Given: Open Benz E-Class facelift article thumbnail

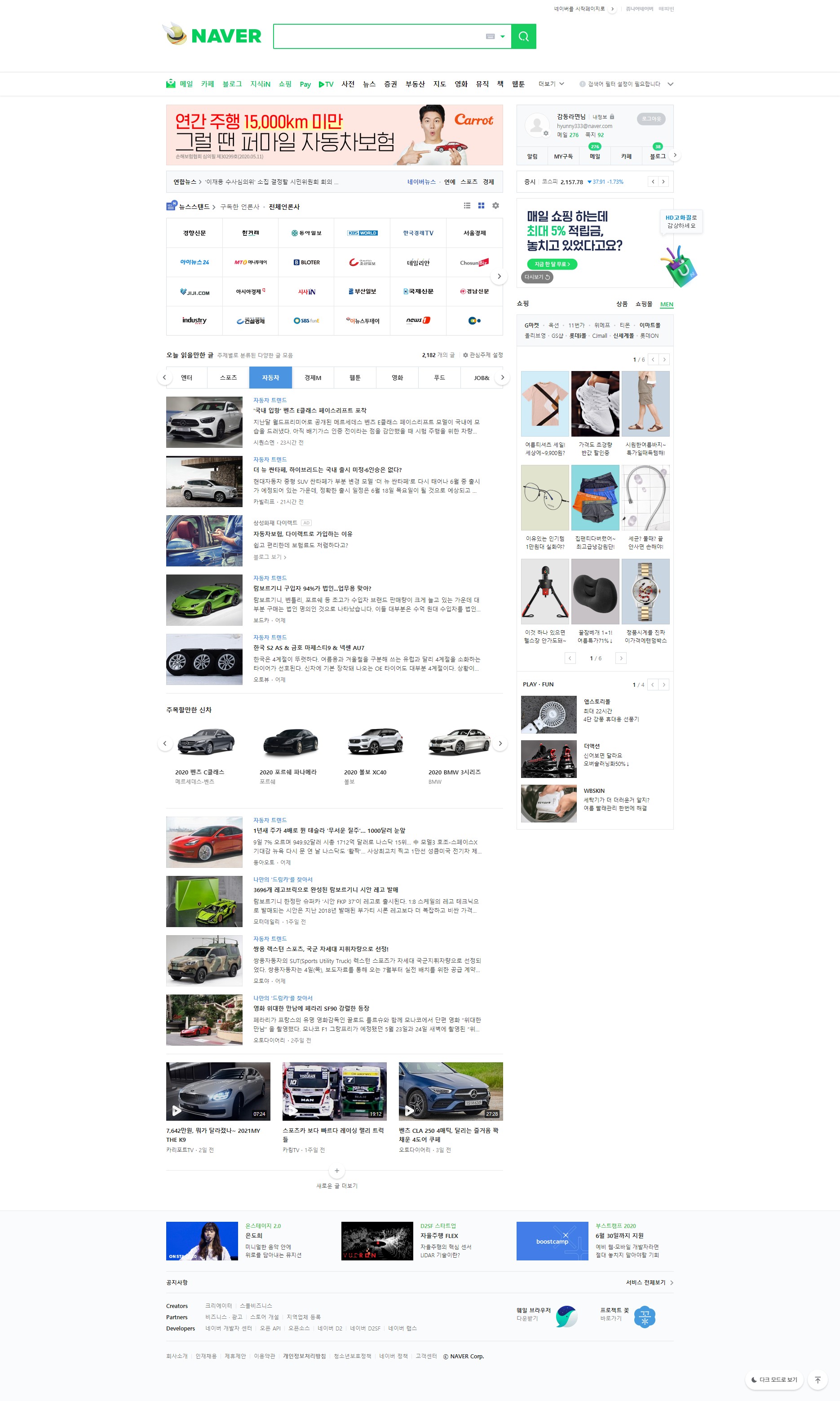Looking at the screenshot, I should (204, 422).
